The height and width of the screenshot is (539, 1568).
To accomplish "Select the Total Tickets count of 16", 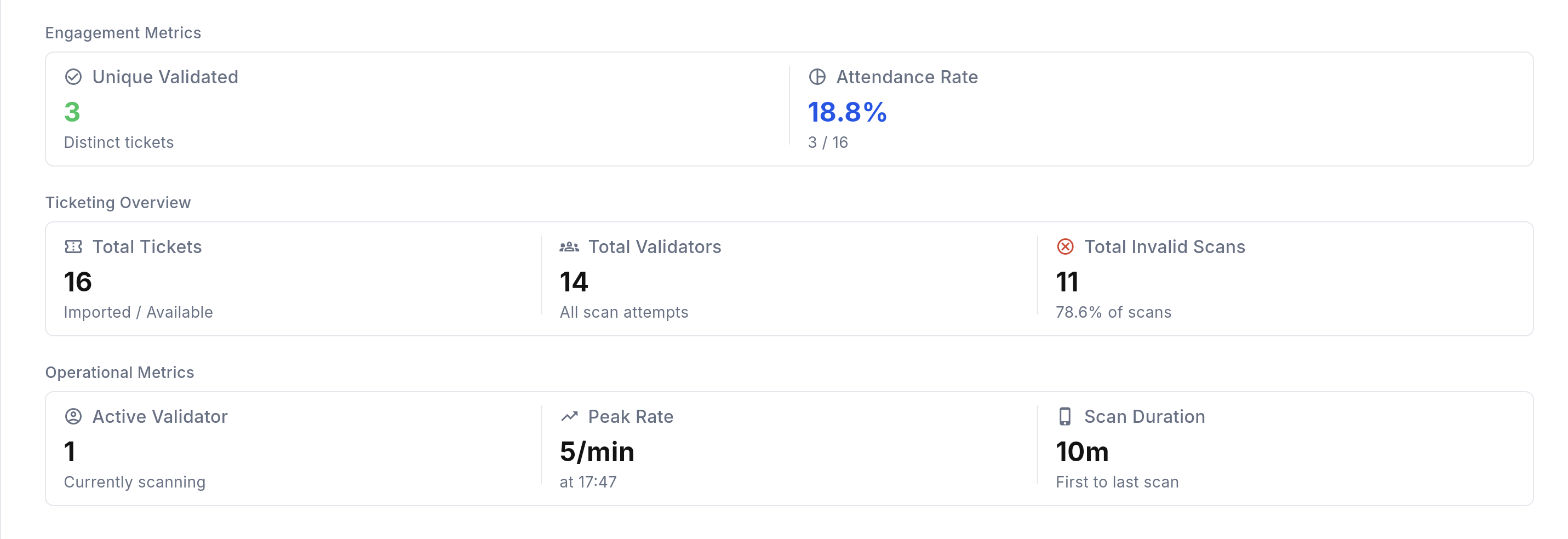I will point(78,282).
